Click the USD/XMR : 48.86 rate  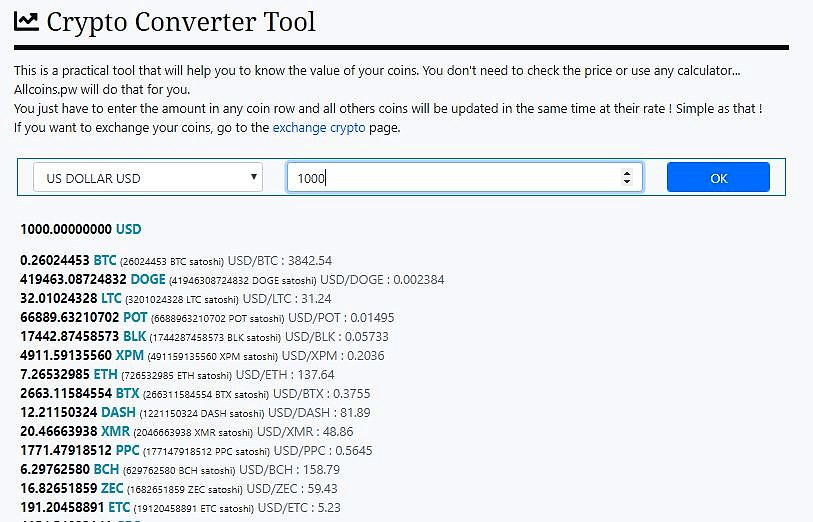pyautogui.click(x=305, y=432)
